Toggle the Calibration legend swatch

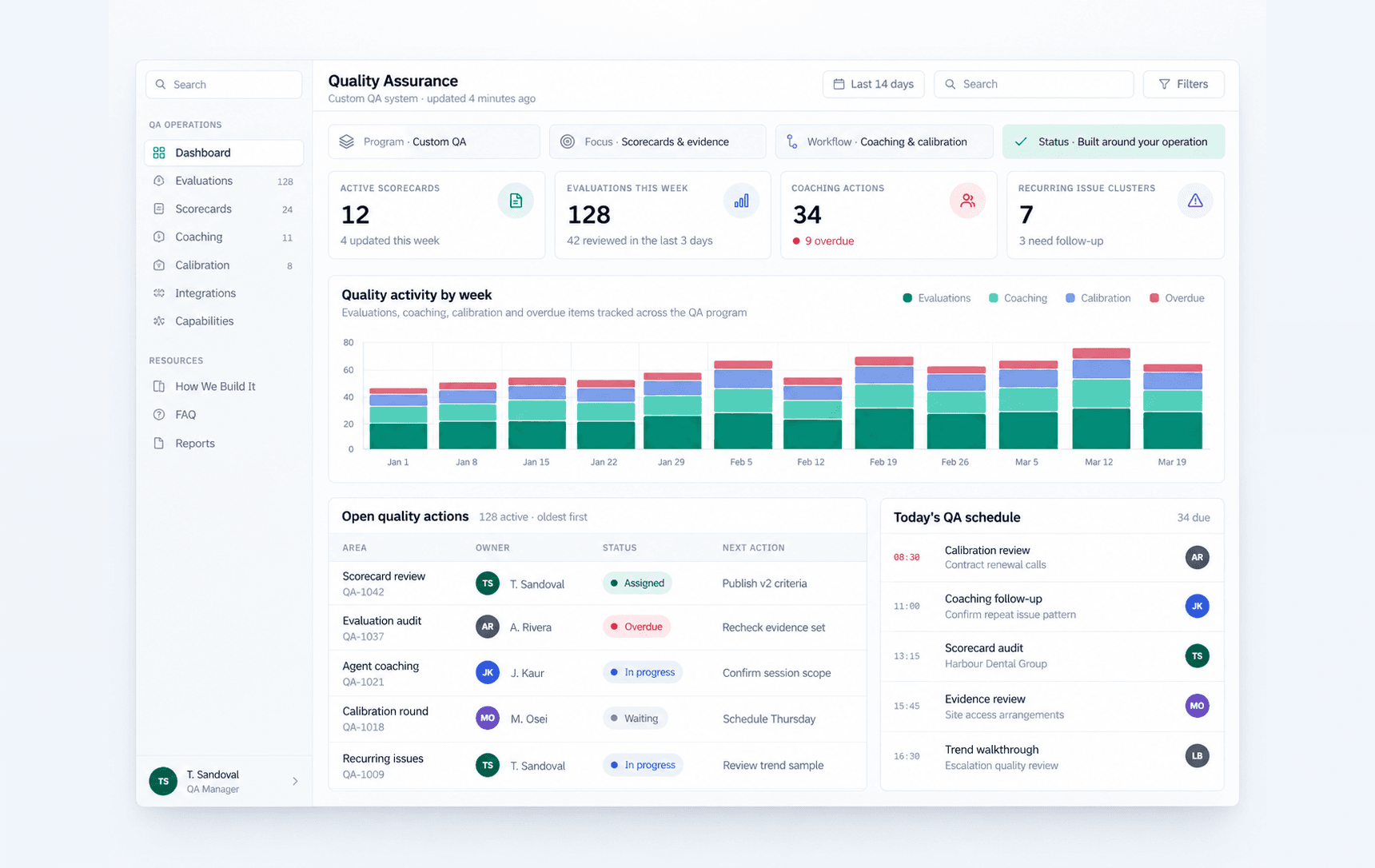pyautogui.click(x=1070, y=298)
